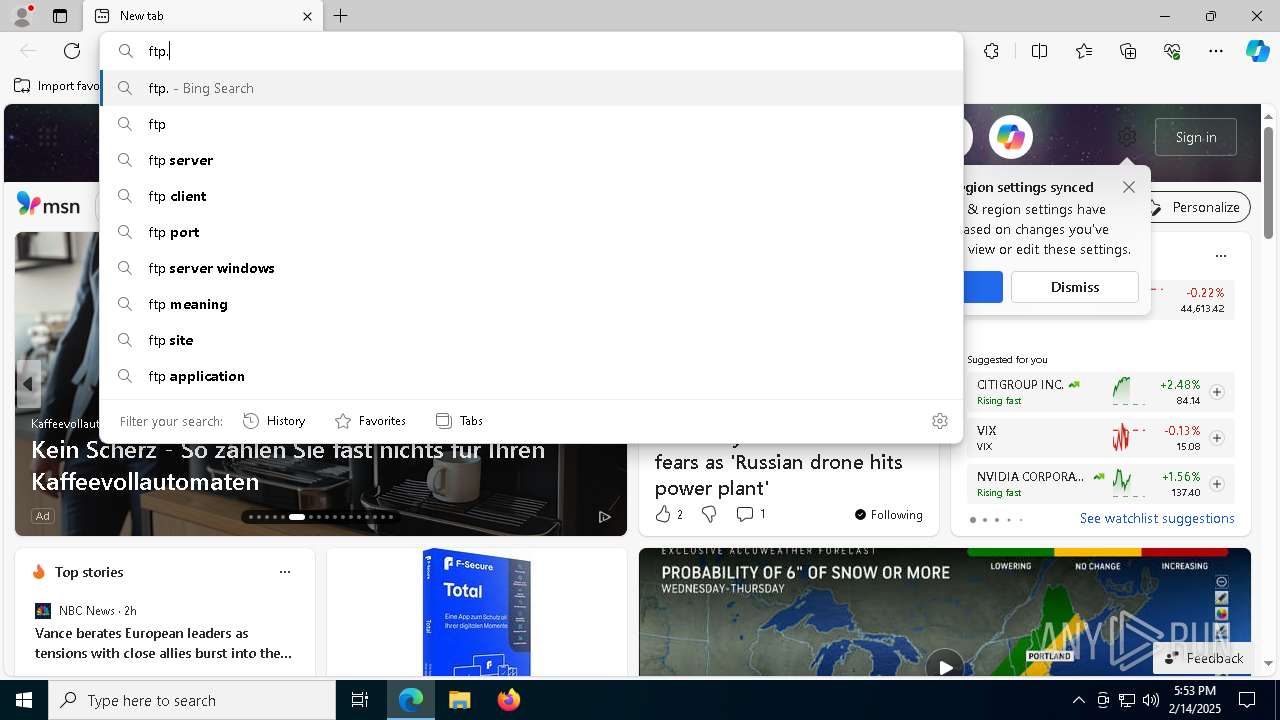Viewport: 1280px width, 720px height.
Task: Toggle split screen view
Action: [x=1039, y=51]
